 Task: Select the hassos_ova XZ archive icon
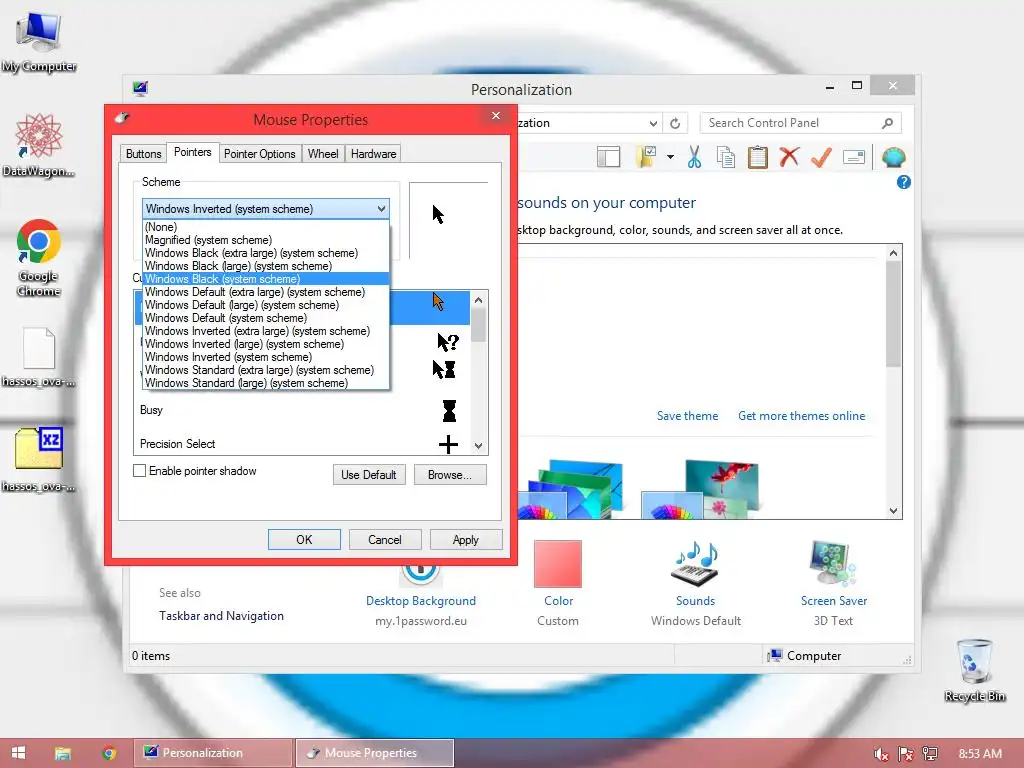pyautogui.click(x=39, y=448)
